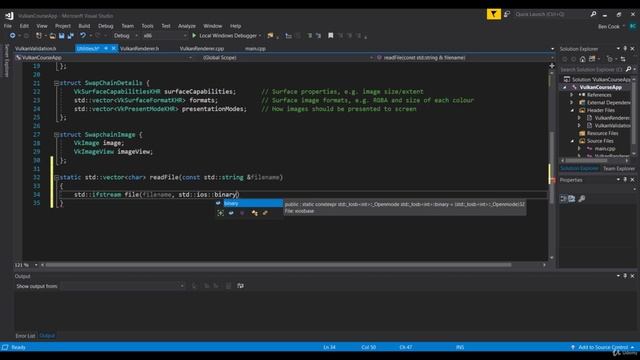Pin the Properties panel
The image size is (640, 360).
pos(625,180)
